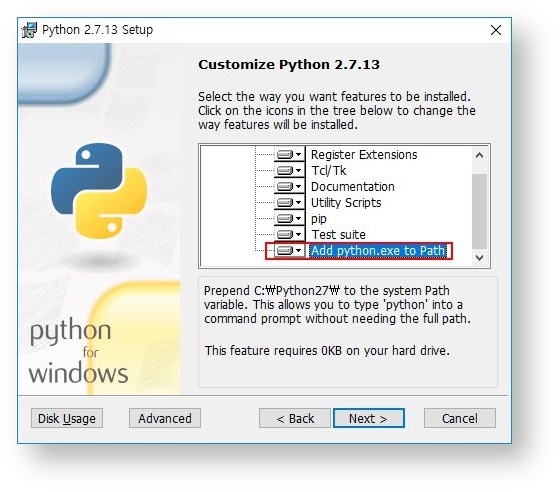Click the Tcl/Tk feature drive icon
The image size is (560, 492).
(x=285, y=171)
